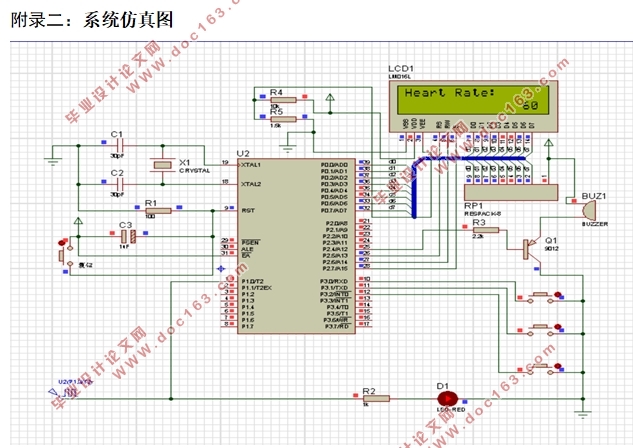Select resistor R4 symbol
The image size is (633, 448).
coord(283,100)
